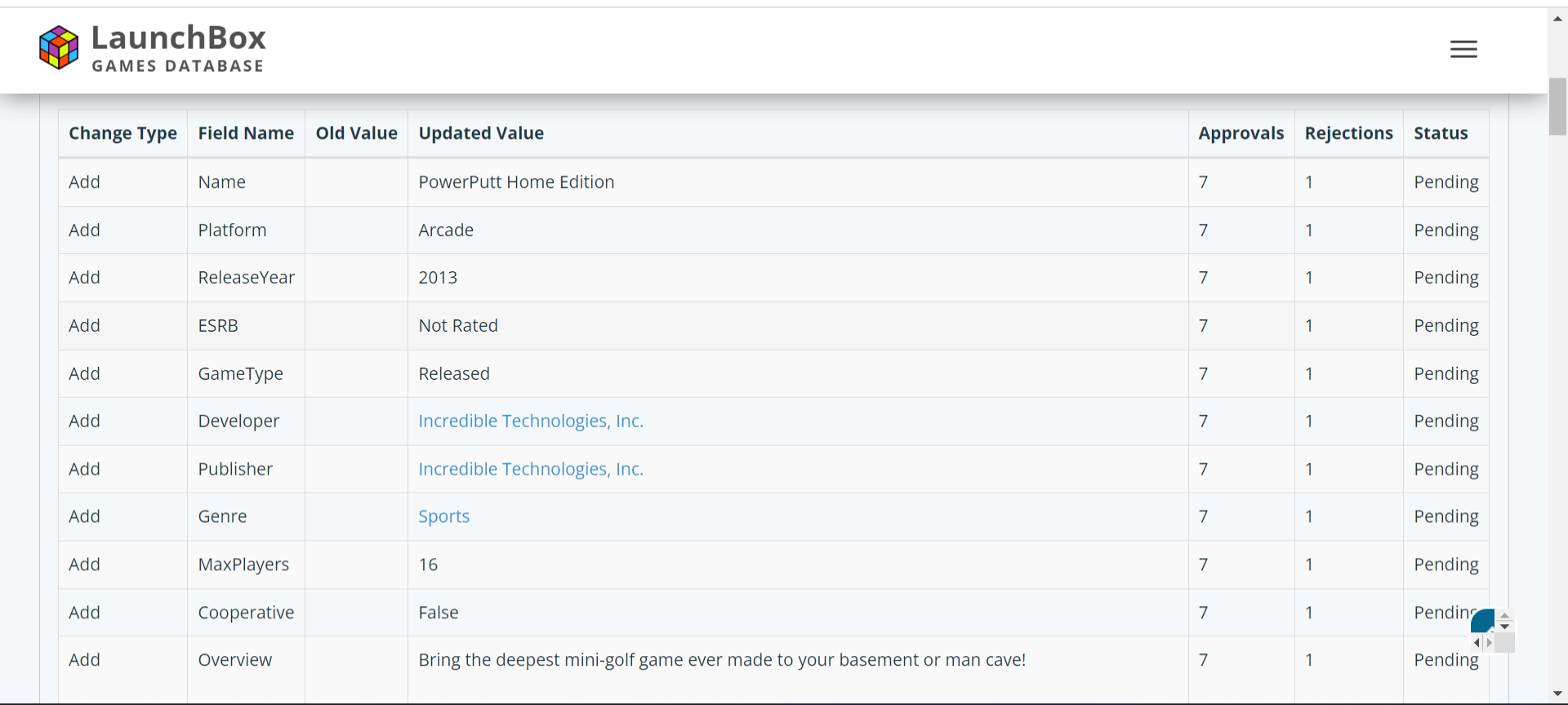The width and height of the screenshot is (1568, 705).
Task: Select the MaxPlayers value 16
Action: [428, 564]
